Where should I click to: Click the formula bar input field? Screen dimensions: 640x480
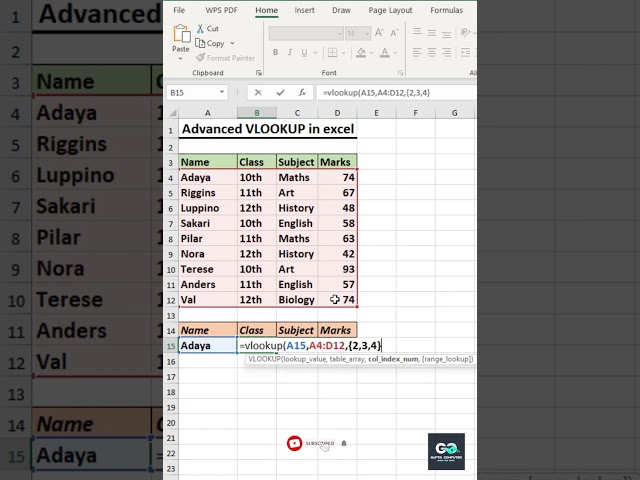tap(396, 93)
